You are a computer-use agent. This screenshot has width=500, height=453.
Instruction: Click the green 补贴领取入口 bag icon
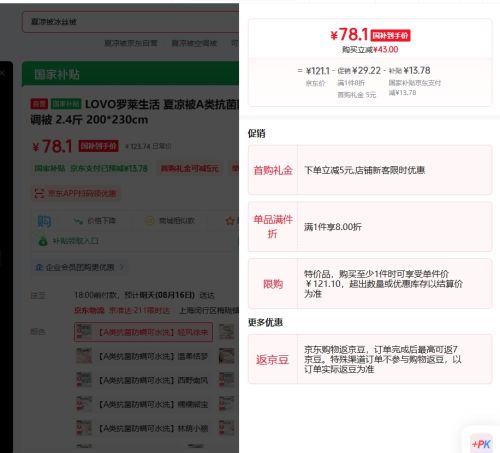[43, 241]
